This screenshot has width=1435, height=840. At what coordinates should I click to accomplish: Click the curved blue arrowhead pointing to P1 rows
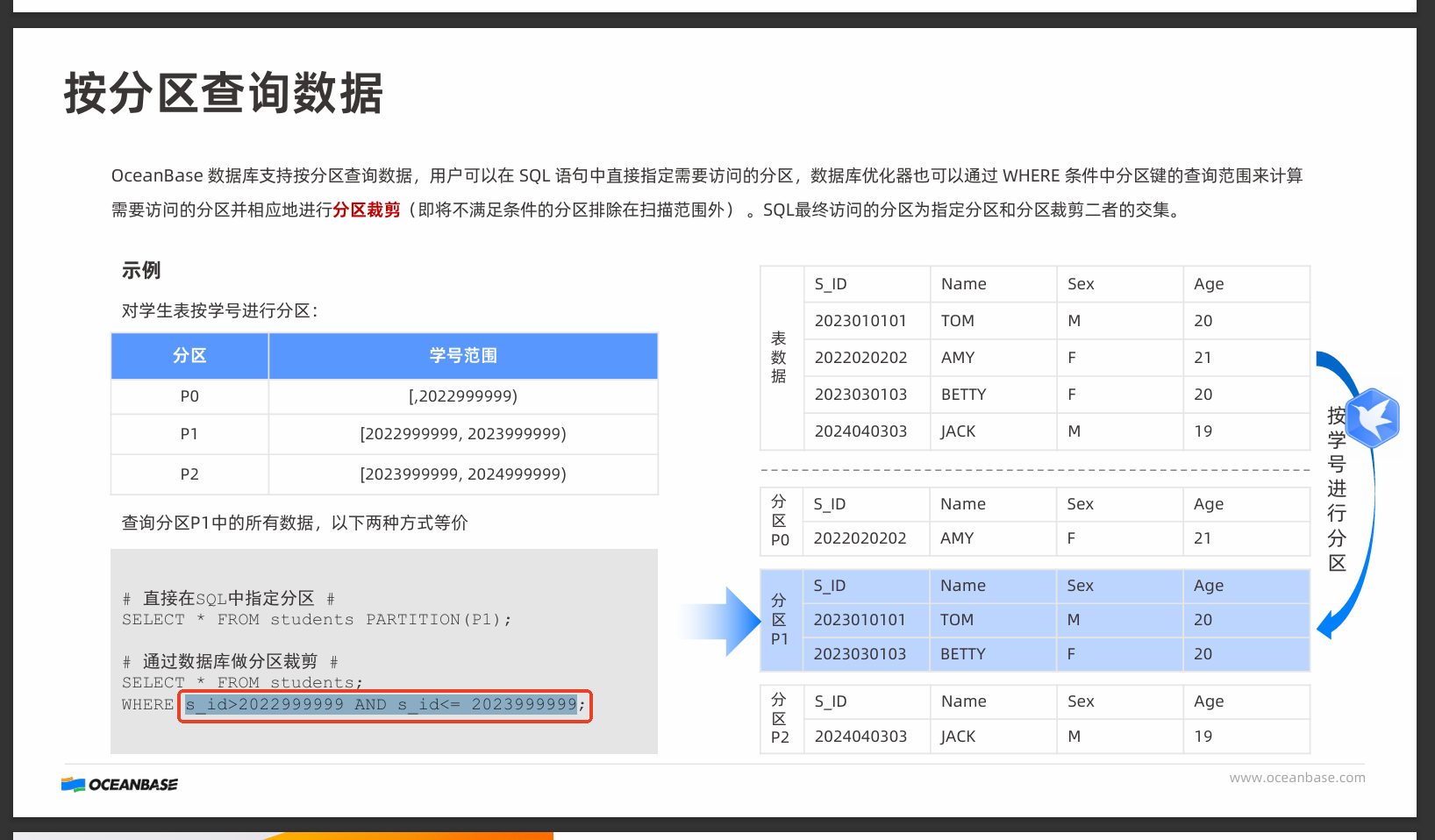point(1326,624)
